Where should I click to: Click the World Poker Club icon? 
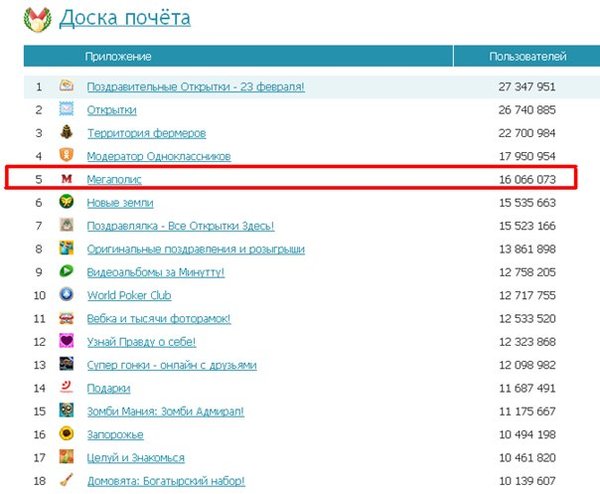66,294
